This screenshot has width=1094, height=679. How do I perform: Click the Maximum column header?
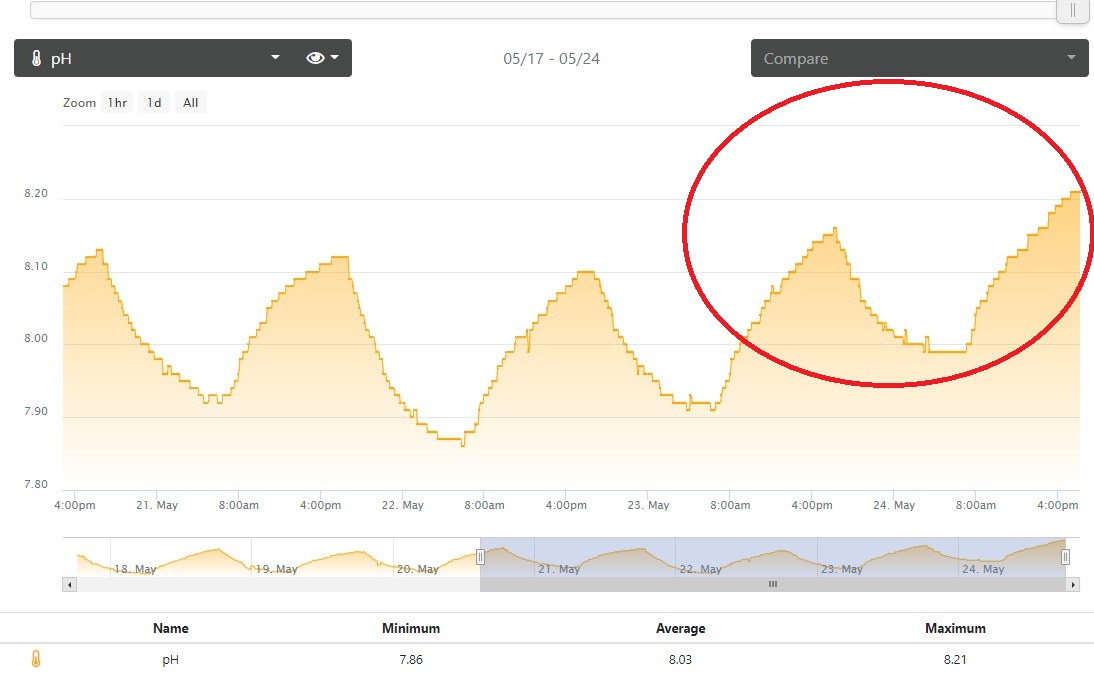[x=955, y=628]
